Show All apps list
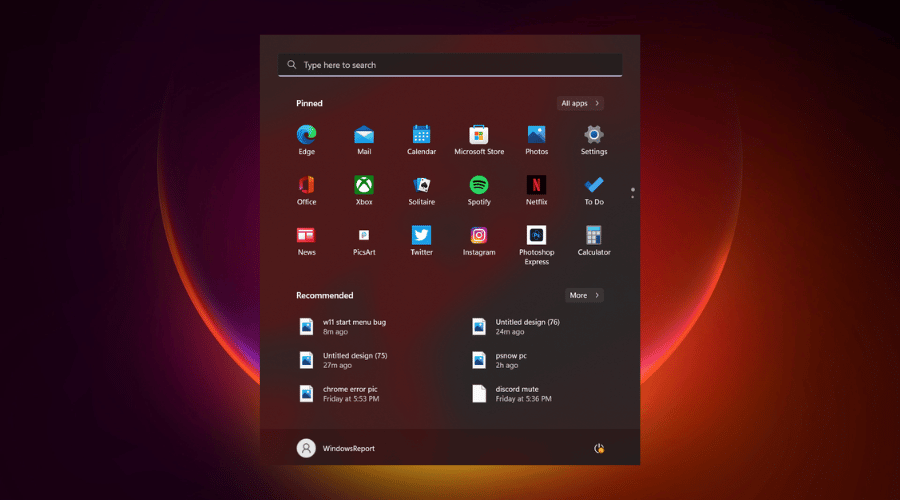Screen dimensions: 900x500 [x=580, y=103]
